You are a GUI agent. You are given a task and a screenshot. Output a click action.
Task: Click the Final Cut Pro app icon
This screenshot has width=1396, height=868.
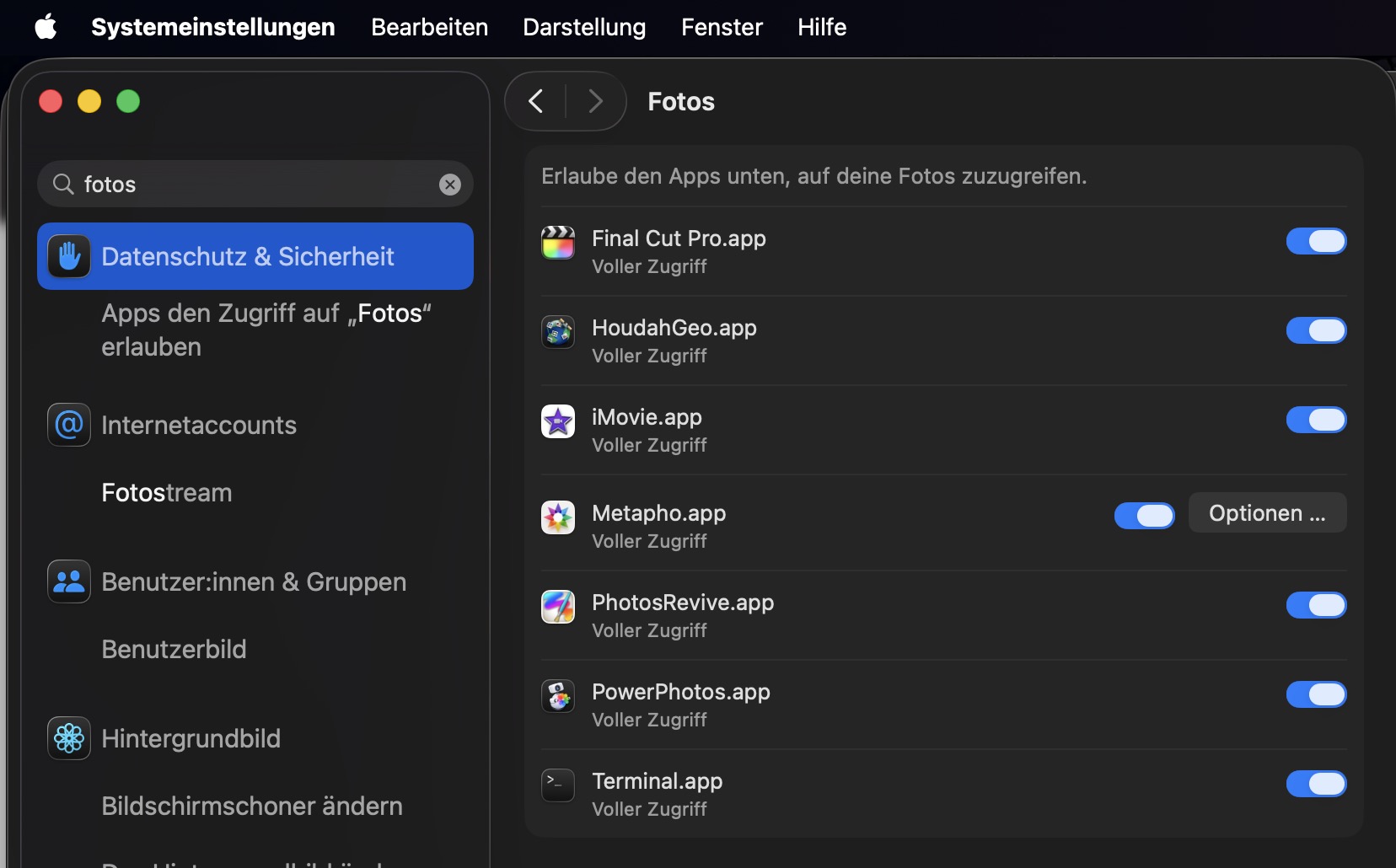(557, 243)
